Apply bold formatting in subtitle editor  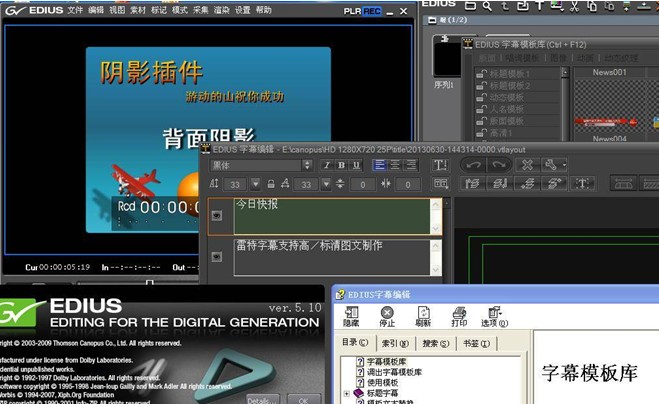point(341,165)
